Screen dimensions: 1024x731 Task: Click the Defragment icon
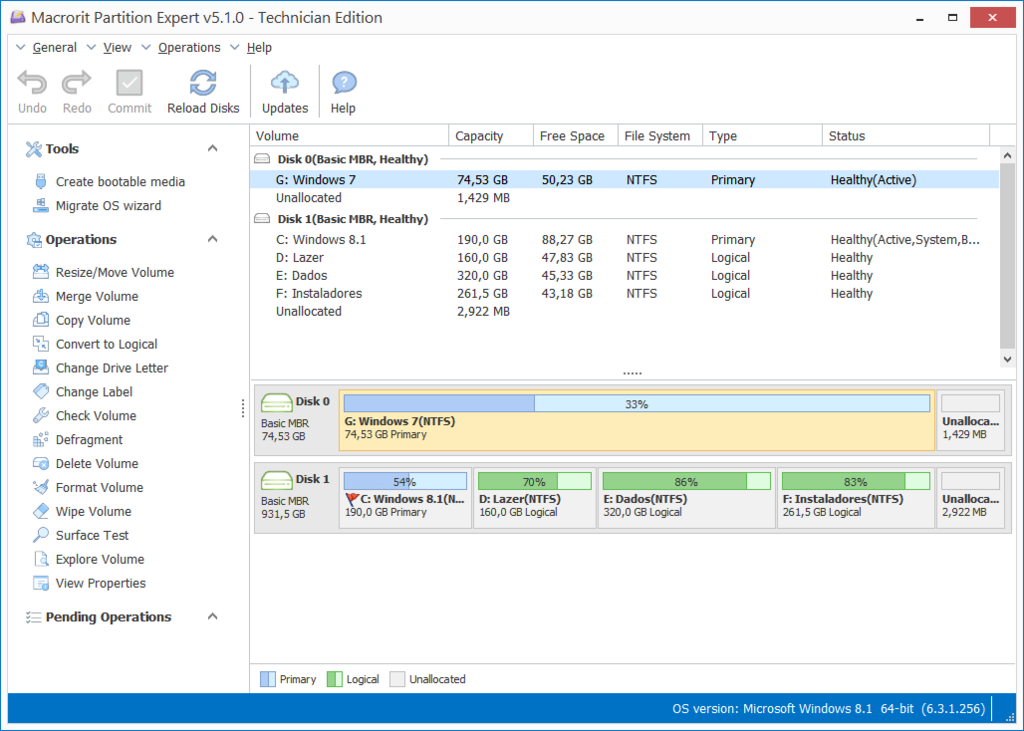(41, 440)
